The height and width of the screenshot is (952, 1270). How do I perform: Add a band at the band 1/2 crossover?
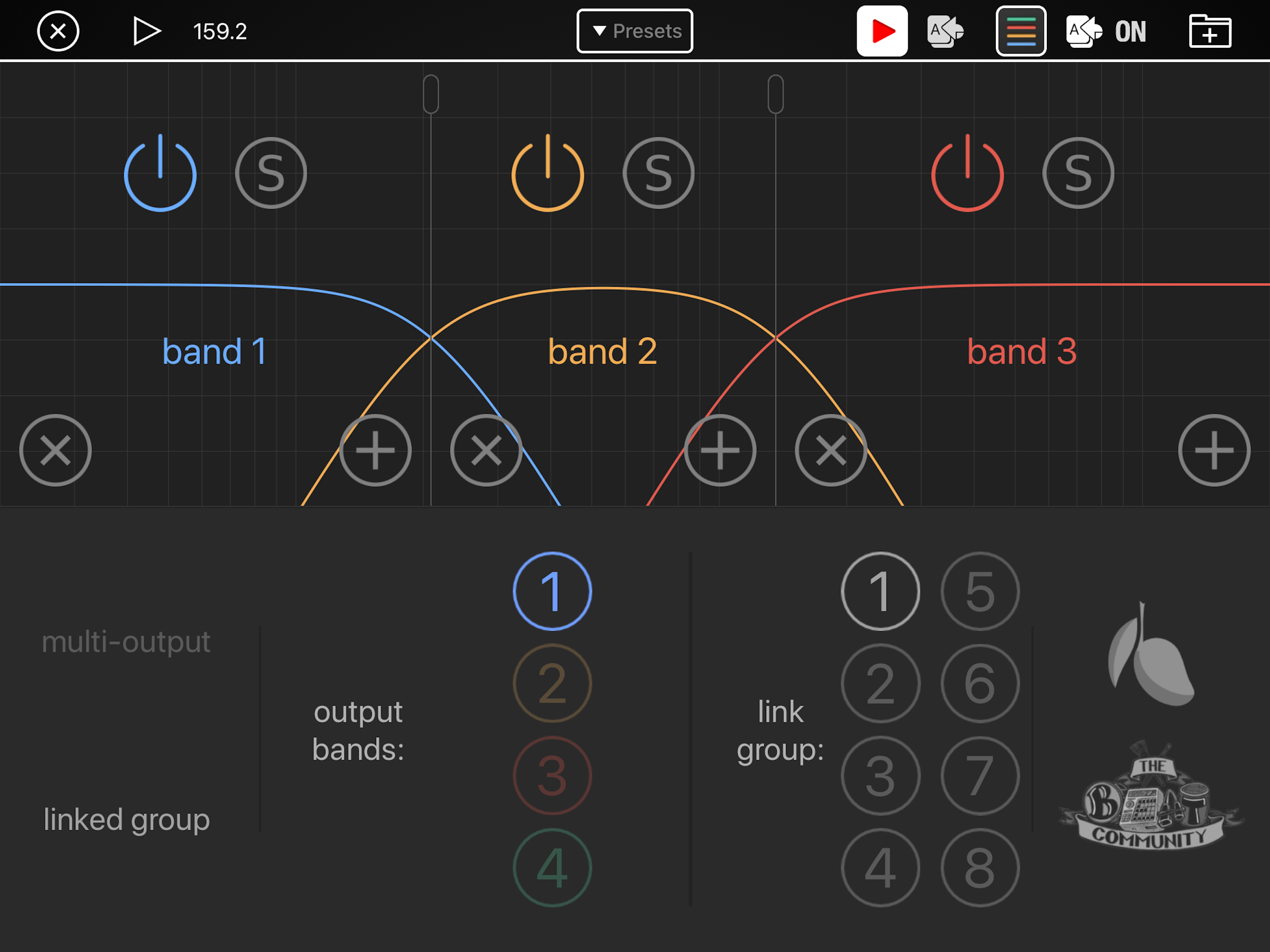[x=376, y=450]
